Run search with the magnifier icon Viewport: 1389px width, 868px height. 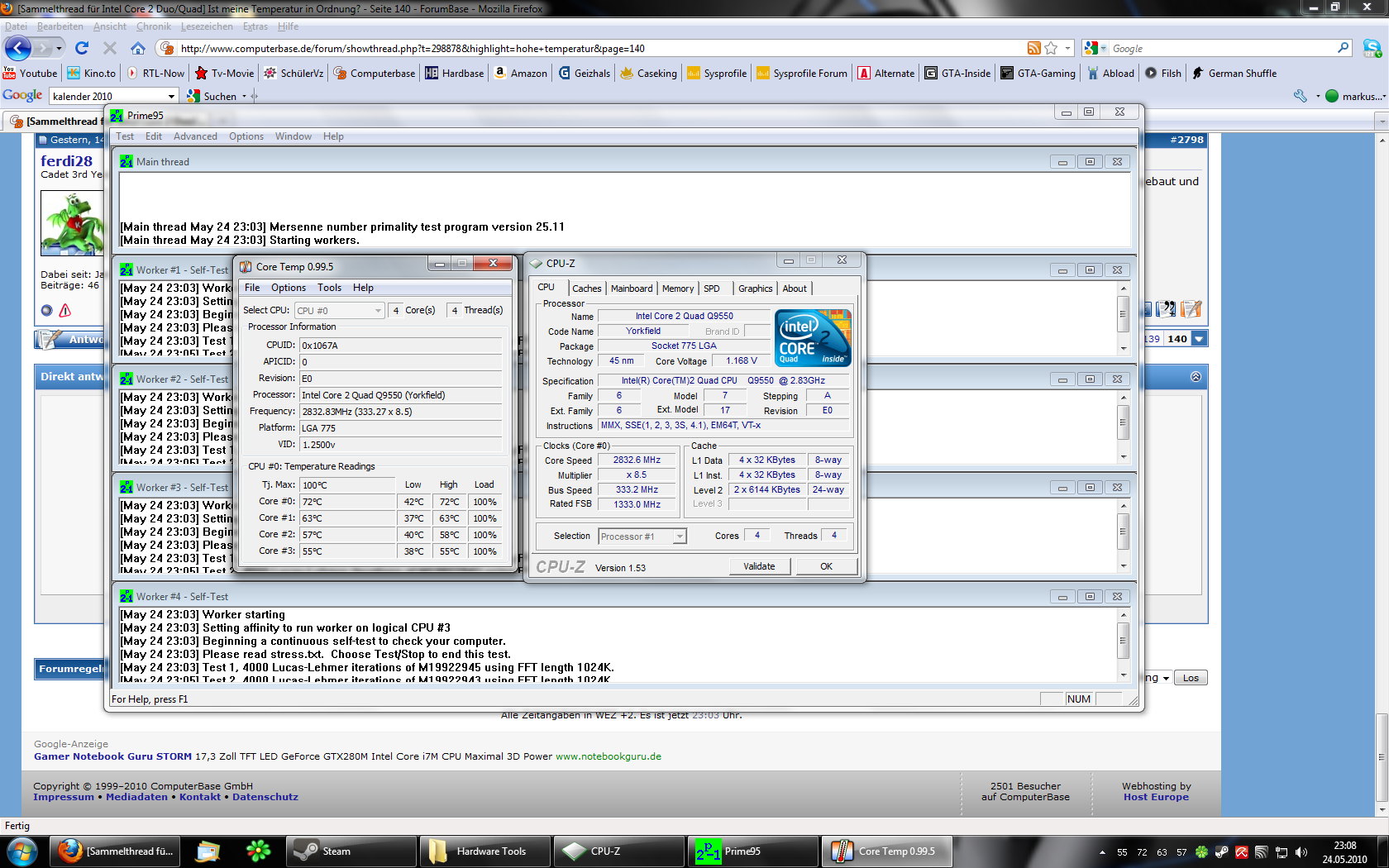pyautogui.click(x=1344, y=48)
